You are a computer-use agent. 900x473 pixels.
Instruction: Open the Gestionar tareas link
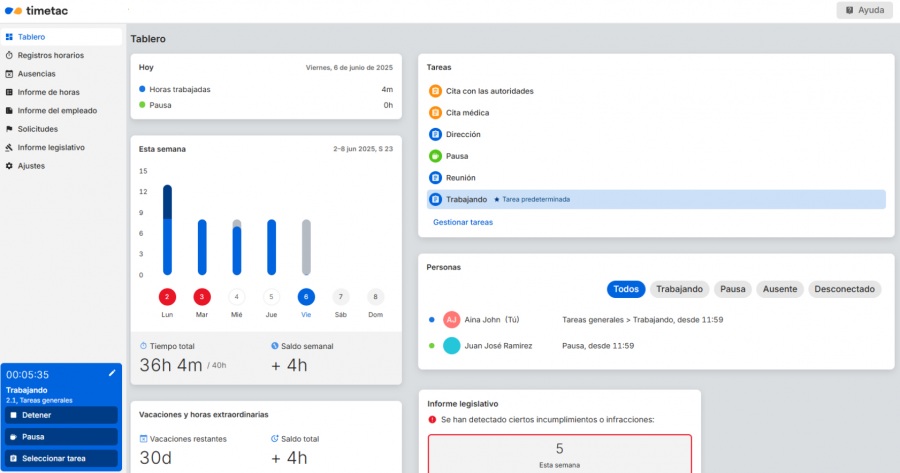463,222
